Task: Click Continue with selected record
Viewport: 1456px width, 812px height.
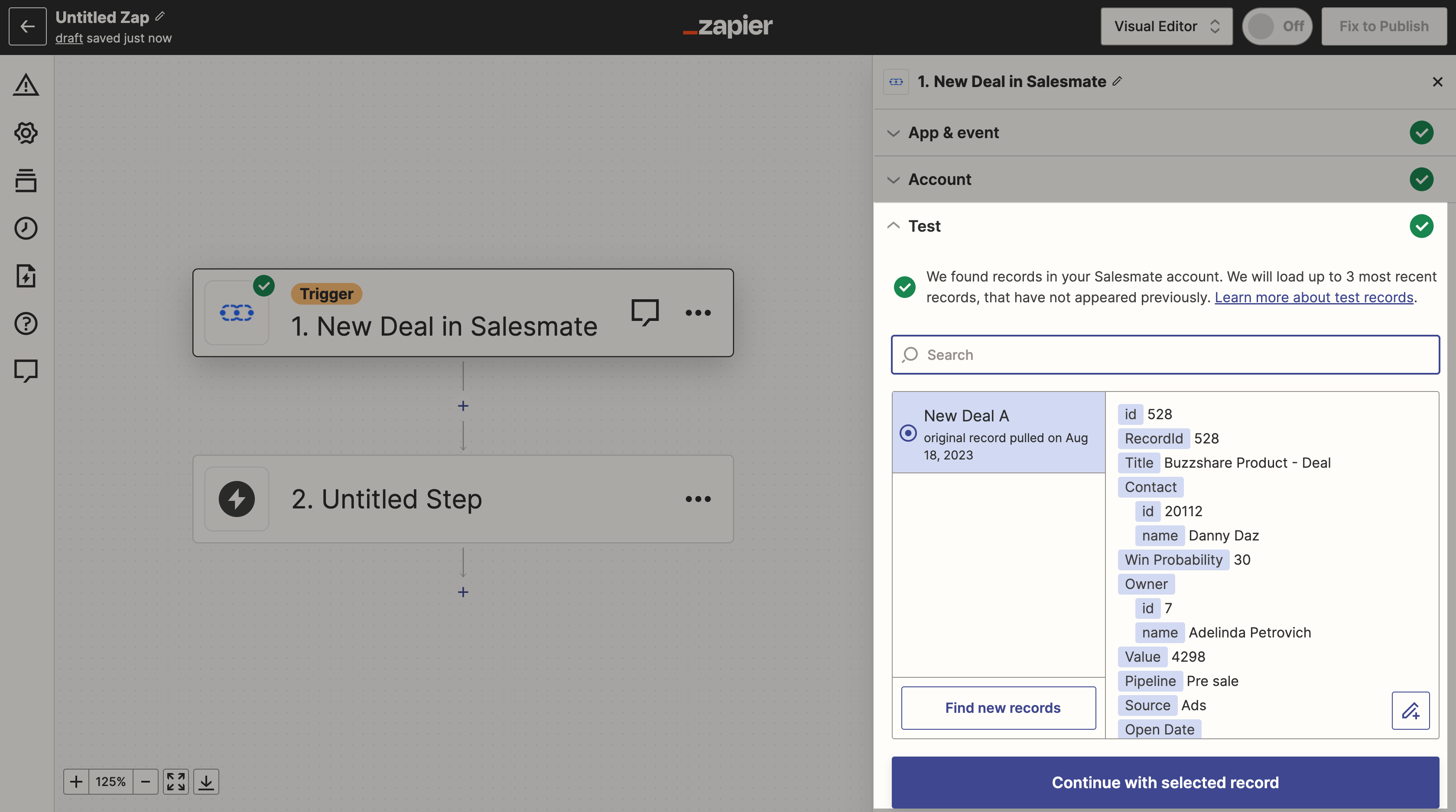Action: 1165,782
